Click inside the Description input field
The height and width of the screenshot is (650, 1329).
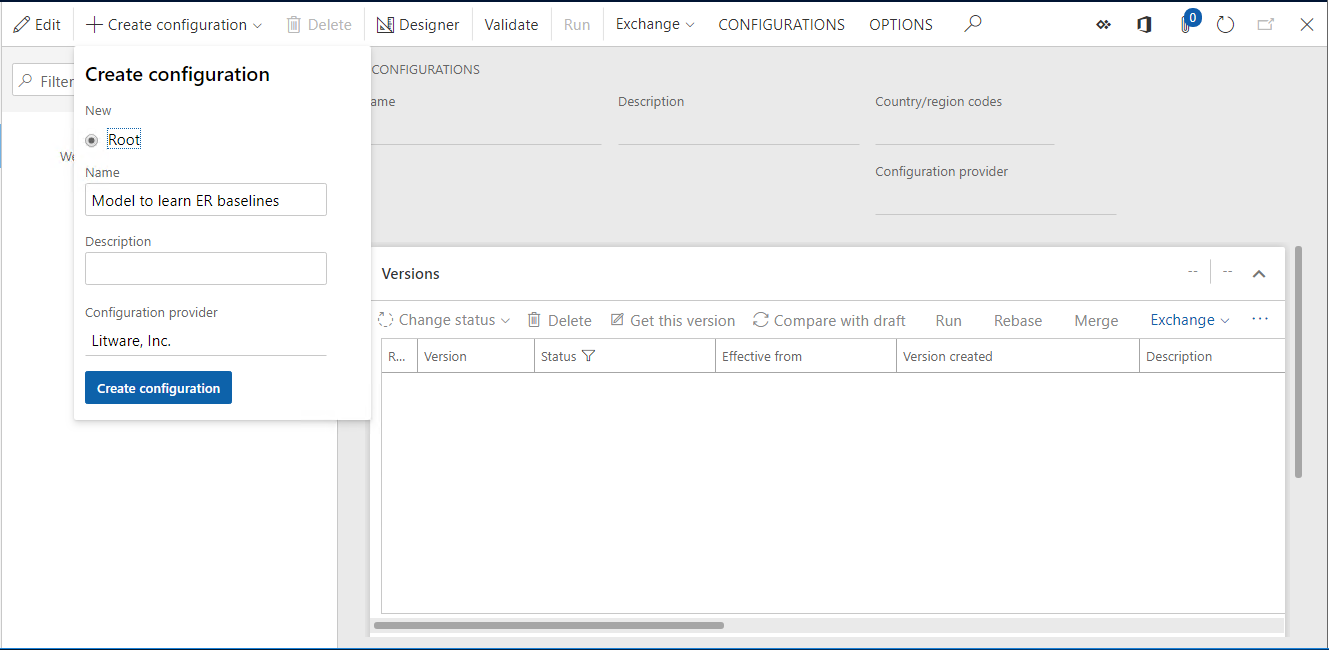tap(205, 268)
